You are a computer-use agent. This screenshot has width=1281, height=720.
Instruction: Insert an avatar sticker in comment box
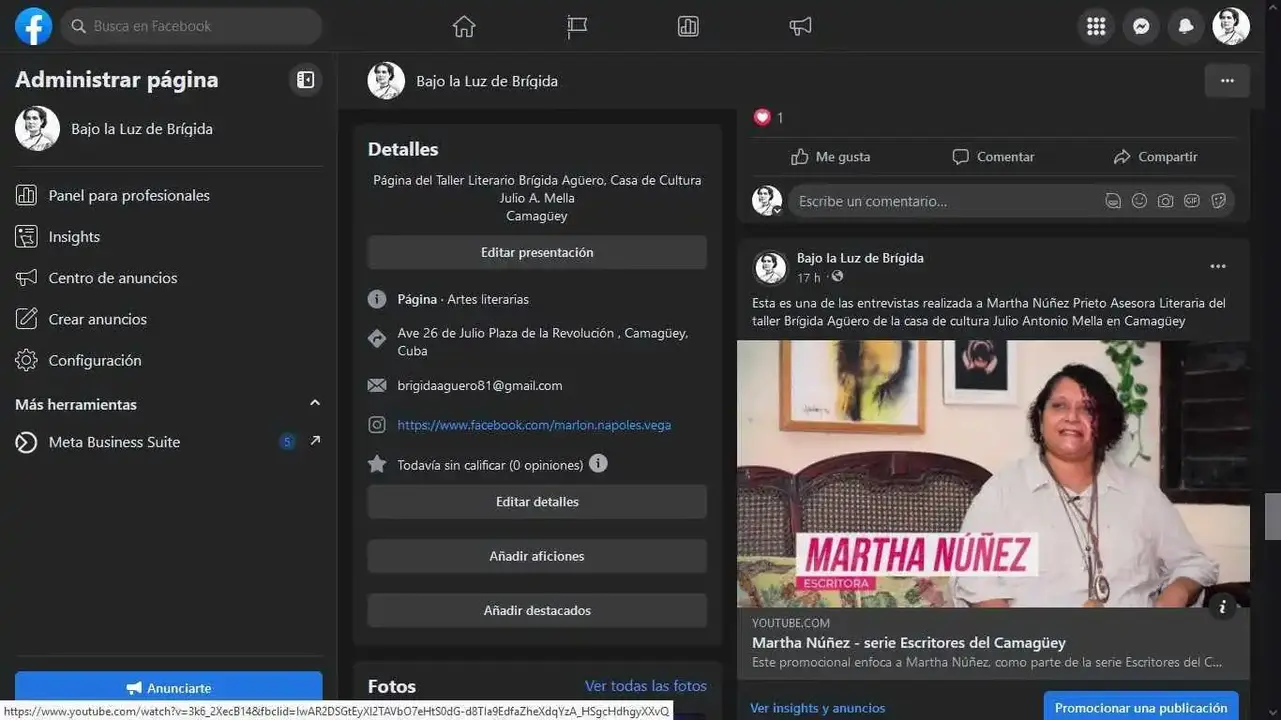point(1113,201)
